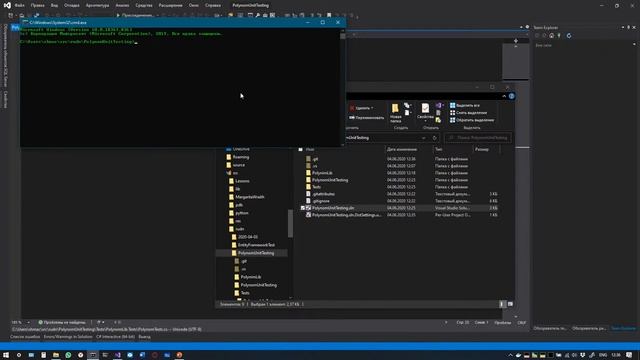Open the Список ошибок tab
This screenshot has height=360, width=640.
coord(25,337)
